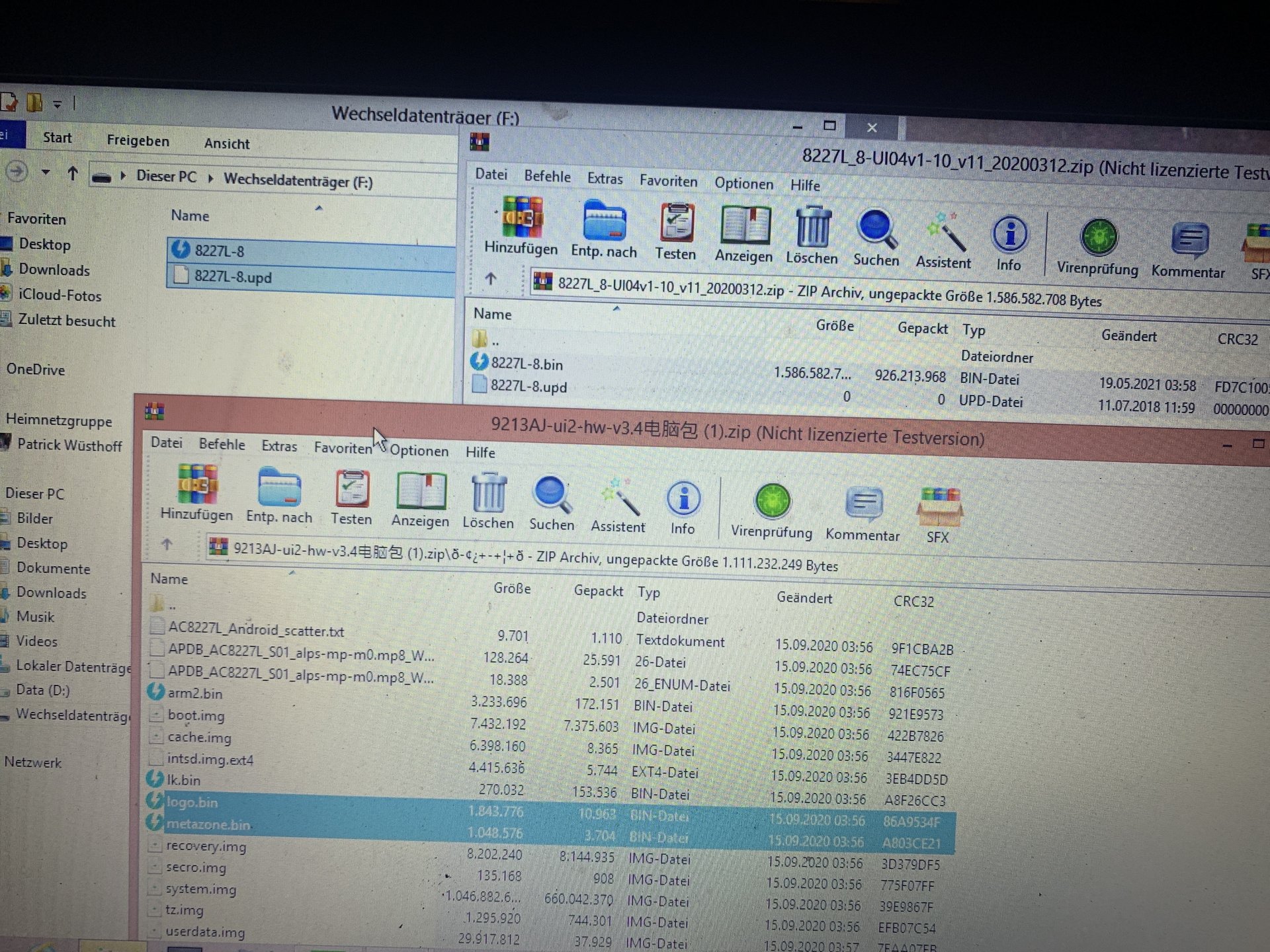Click Virenprüfung icon in front WinRAR window
This screenshot has height=952, width=1270.
point(773,502)
